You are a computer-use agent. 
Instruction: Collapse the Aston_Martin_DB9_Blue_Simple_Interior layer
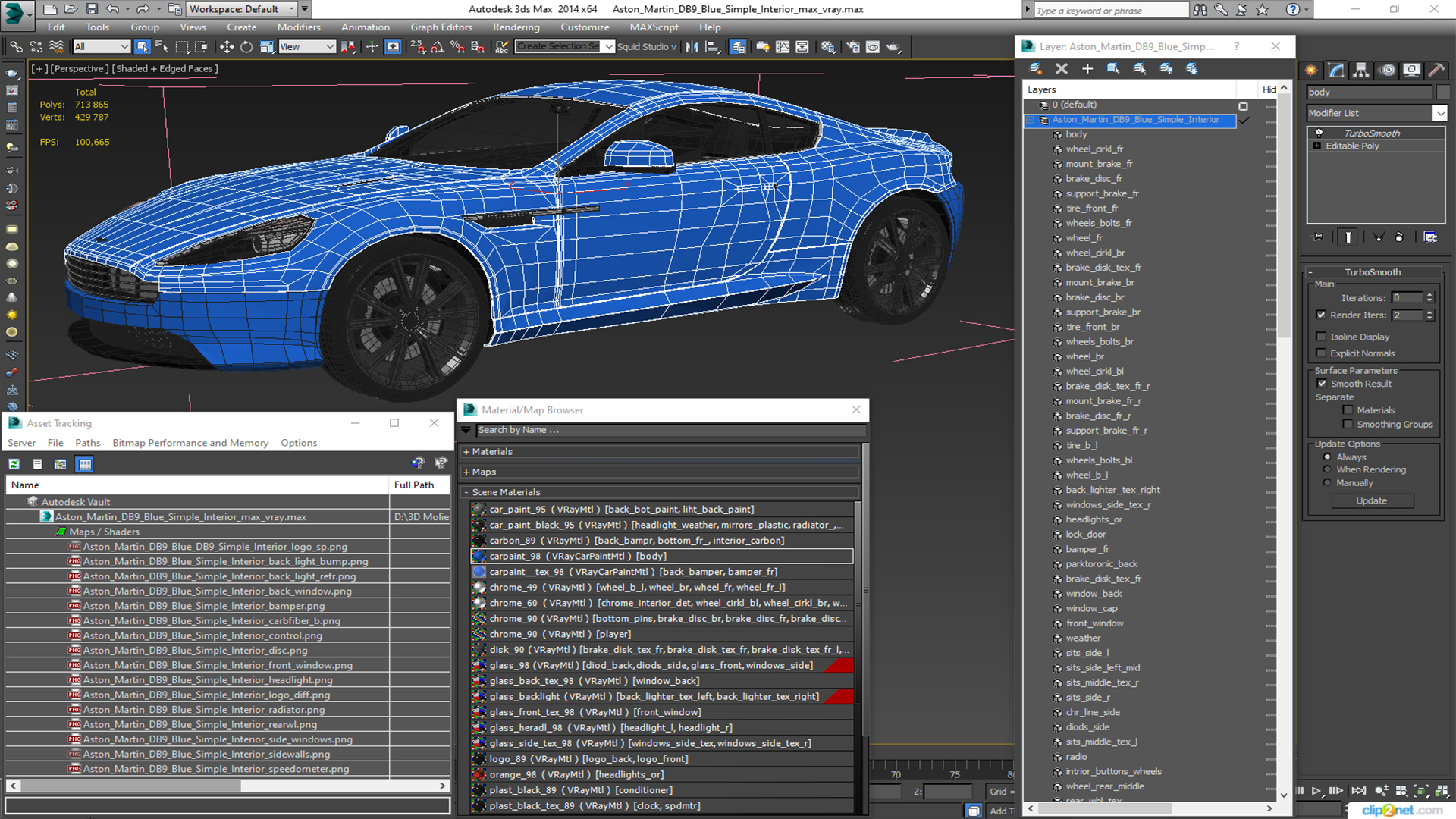coord(1030,120)
